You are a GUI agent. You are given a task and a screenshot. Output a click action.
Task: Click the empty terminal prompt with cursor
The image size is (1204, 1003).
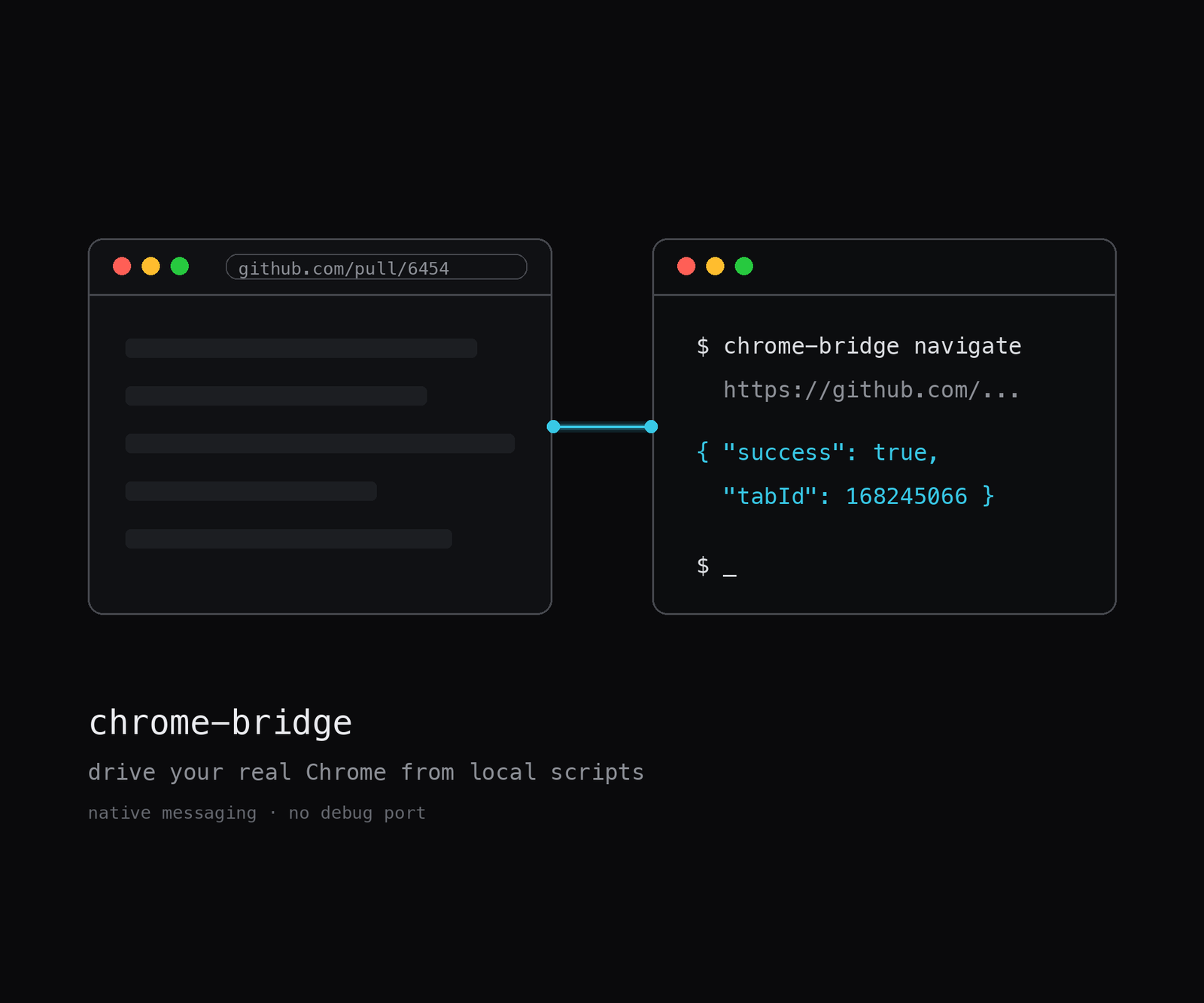716,566
